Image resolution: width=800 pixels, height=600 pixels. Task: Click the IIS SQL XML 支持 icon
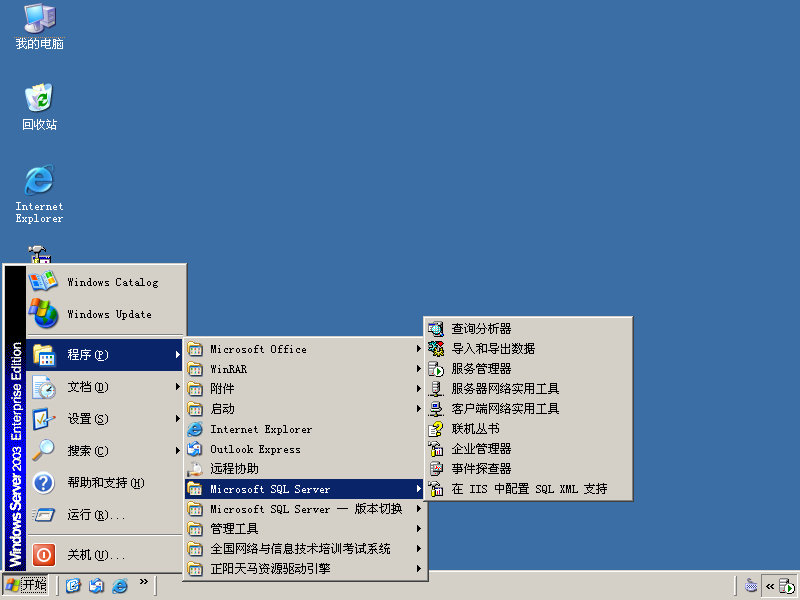[x=436, y=489]
